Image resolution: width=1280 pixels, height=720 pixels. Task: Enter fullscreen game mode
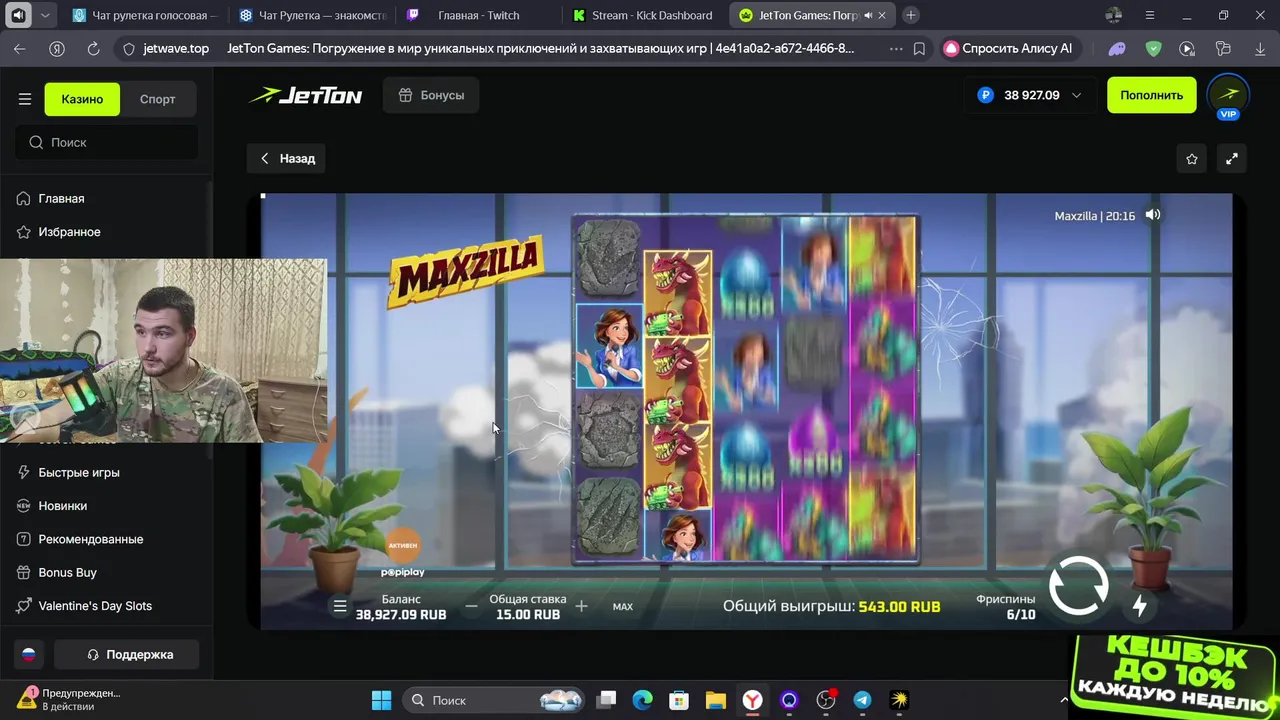[x=1232, y=158]
